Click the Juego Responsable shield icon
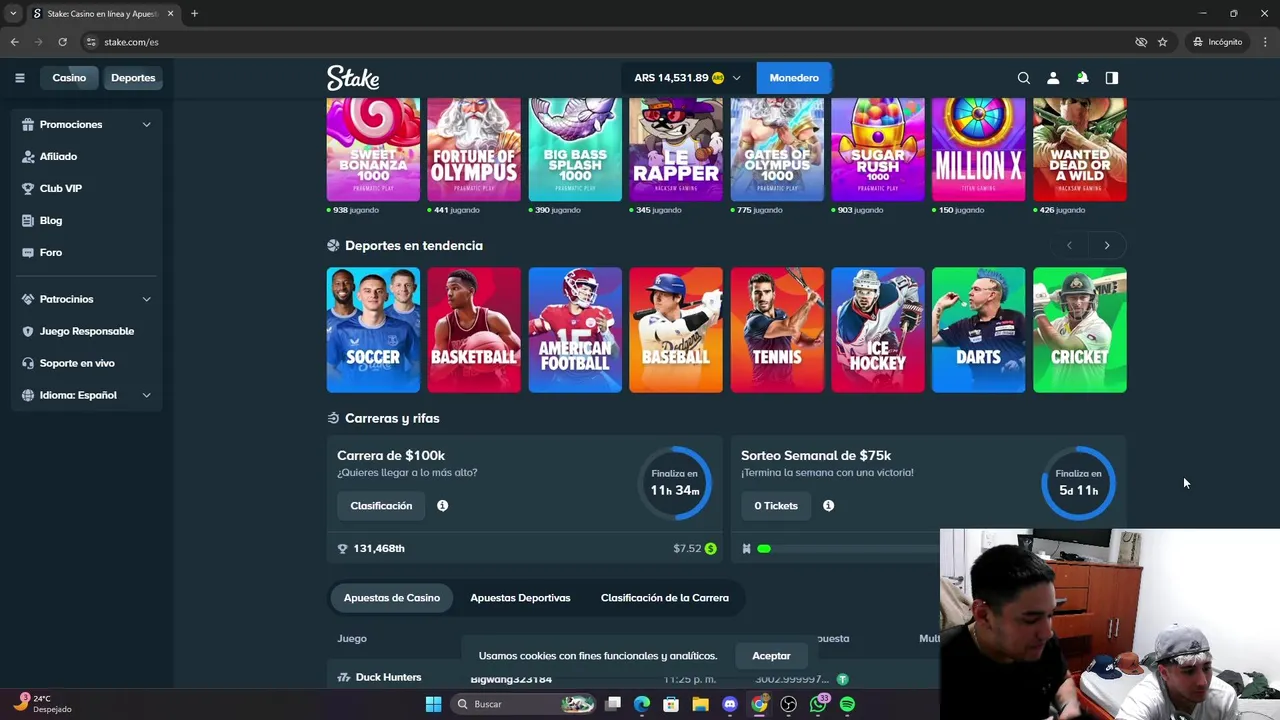Image resolution: width=1280 pixels, height=720 pixels. [28, 331]
